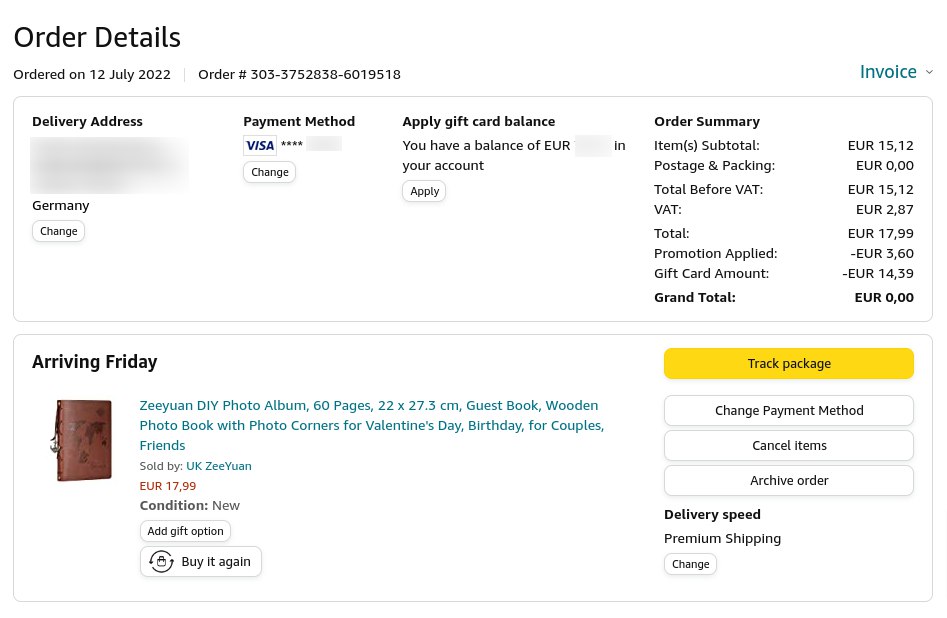Click the Grand Total amount
Viewport: 947px width, 618px height.
883,297
